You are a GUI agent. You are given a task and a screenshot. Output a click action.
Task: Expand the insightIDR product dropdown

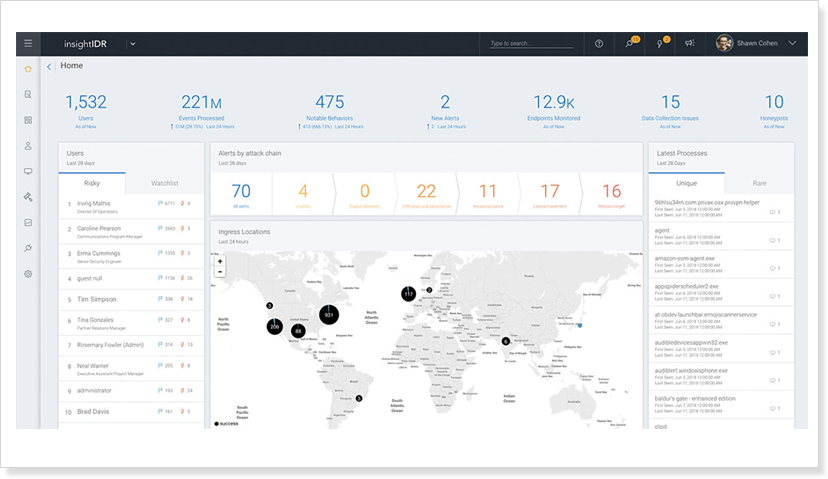pyautogui.click(x=133, y=44)
